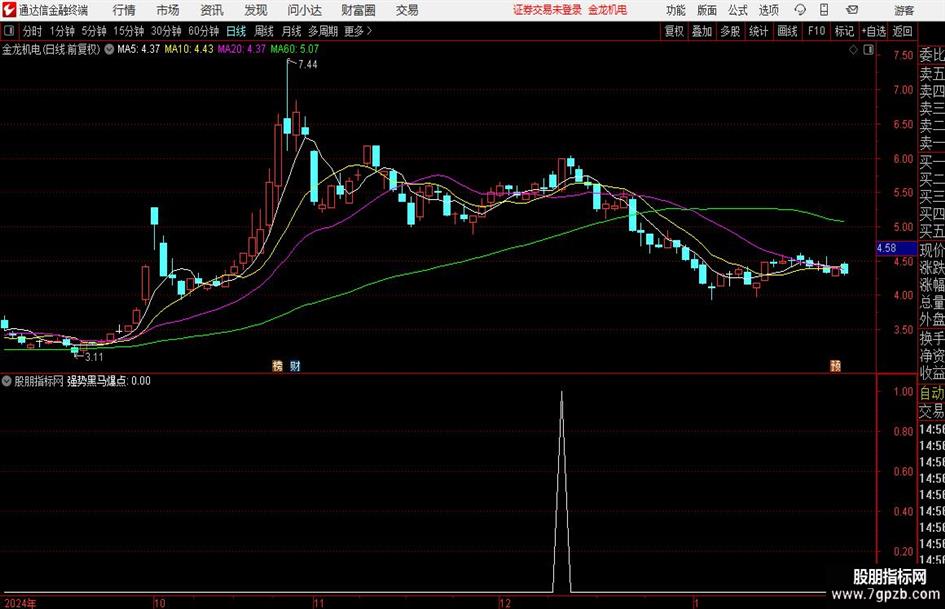This screenshot has width=945, height=609.
Task: Switch to the 分时 chart tab
Action: [32, 31]
